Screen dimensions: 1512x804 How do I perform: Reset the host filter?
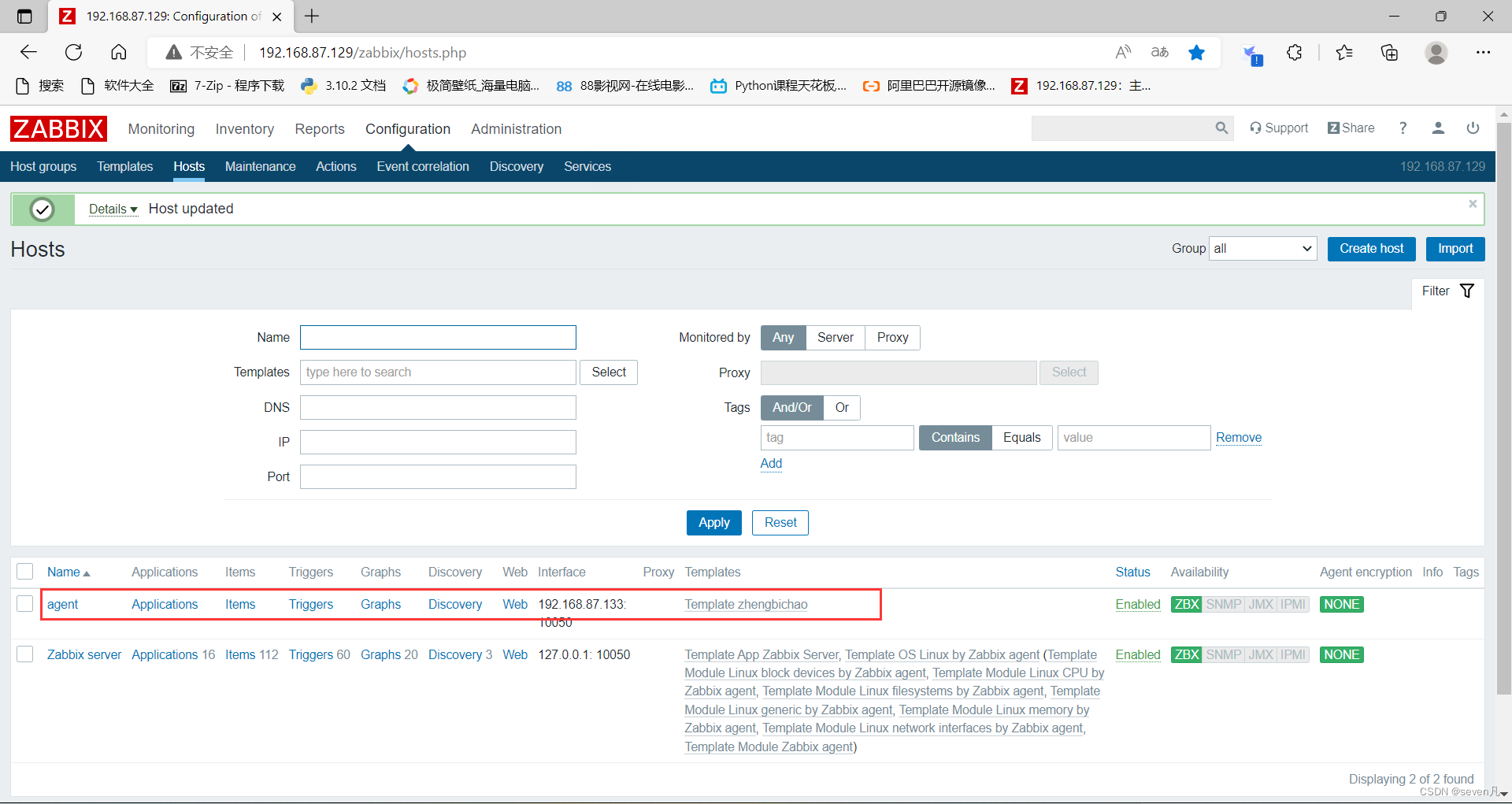pos(780,523)
